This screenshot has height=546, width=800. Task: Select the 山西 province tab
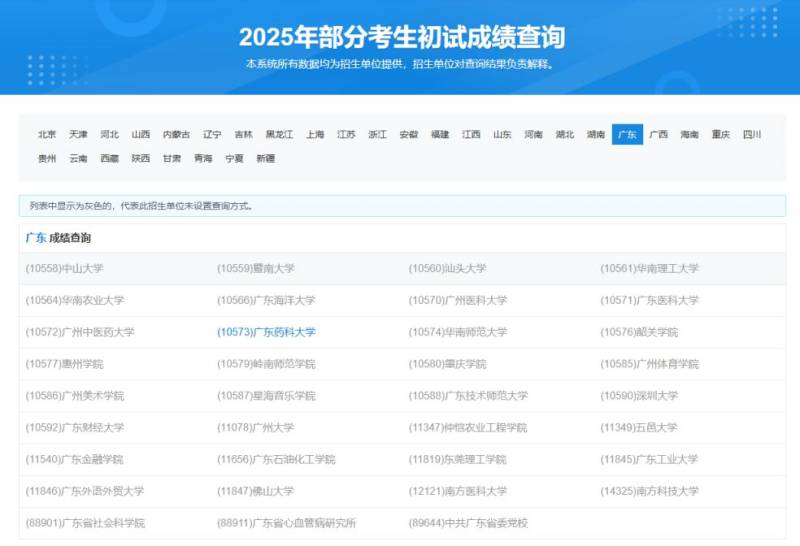(140, 134)
